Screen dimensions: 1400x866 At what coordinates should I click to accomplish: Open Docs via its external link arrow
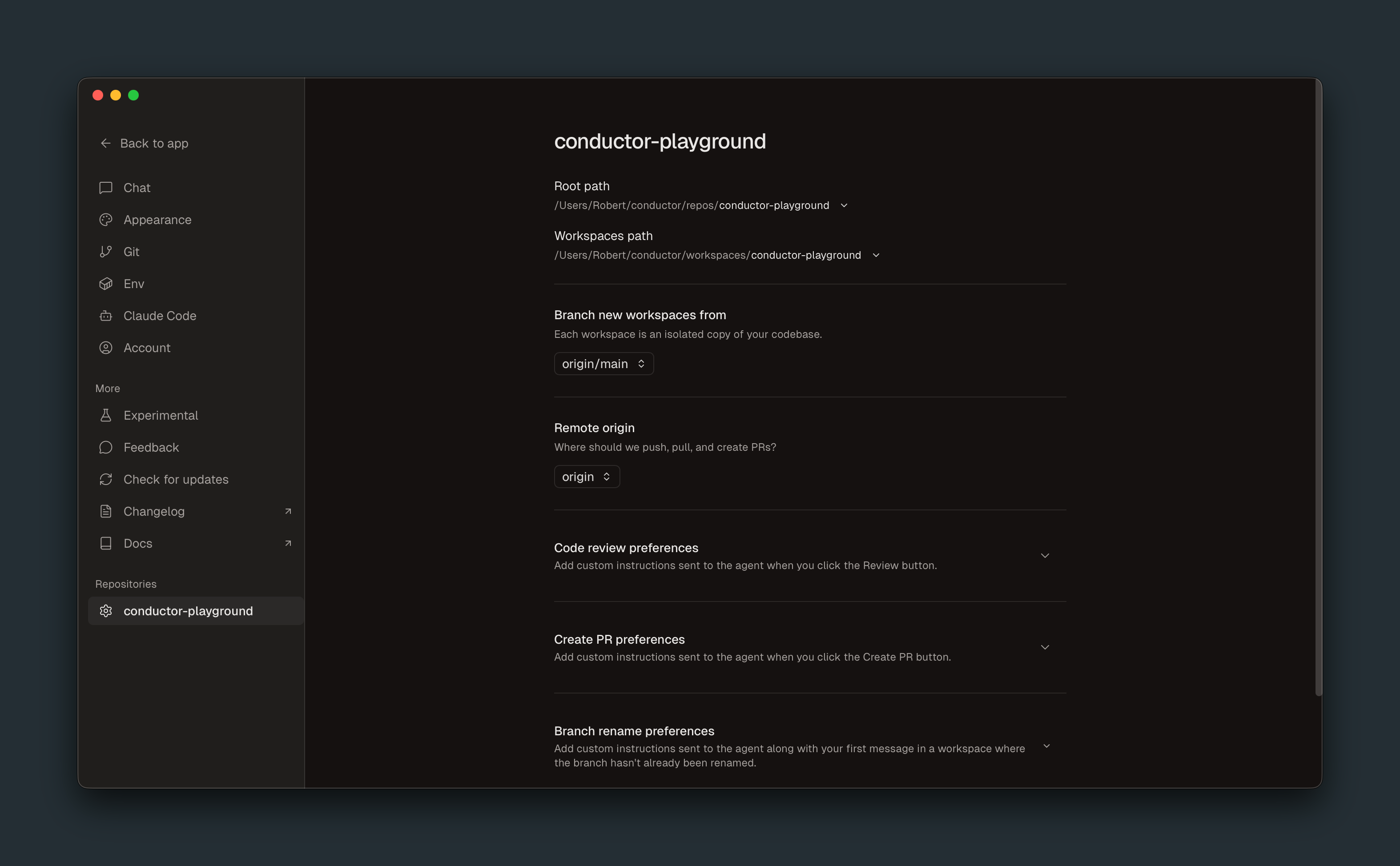pyautogui.click(x=288, y=543)
